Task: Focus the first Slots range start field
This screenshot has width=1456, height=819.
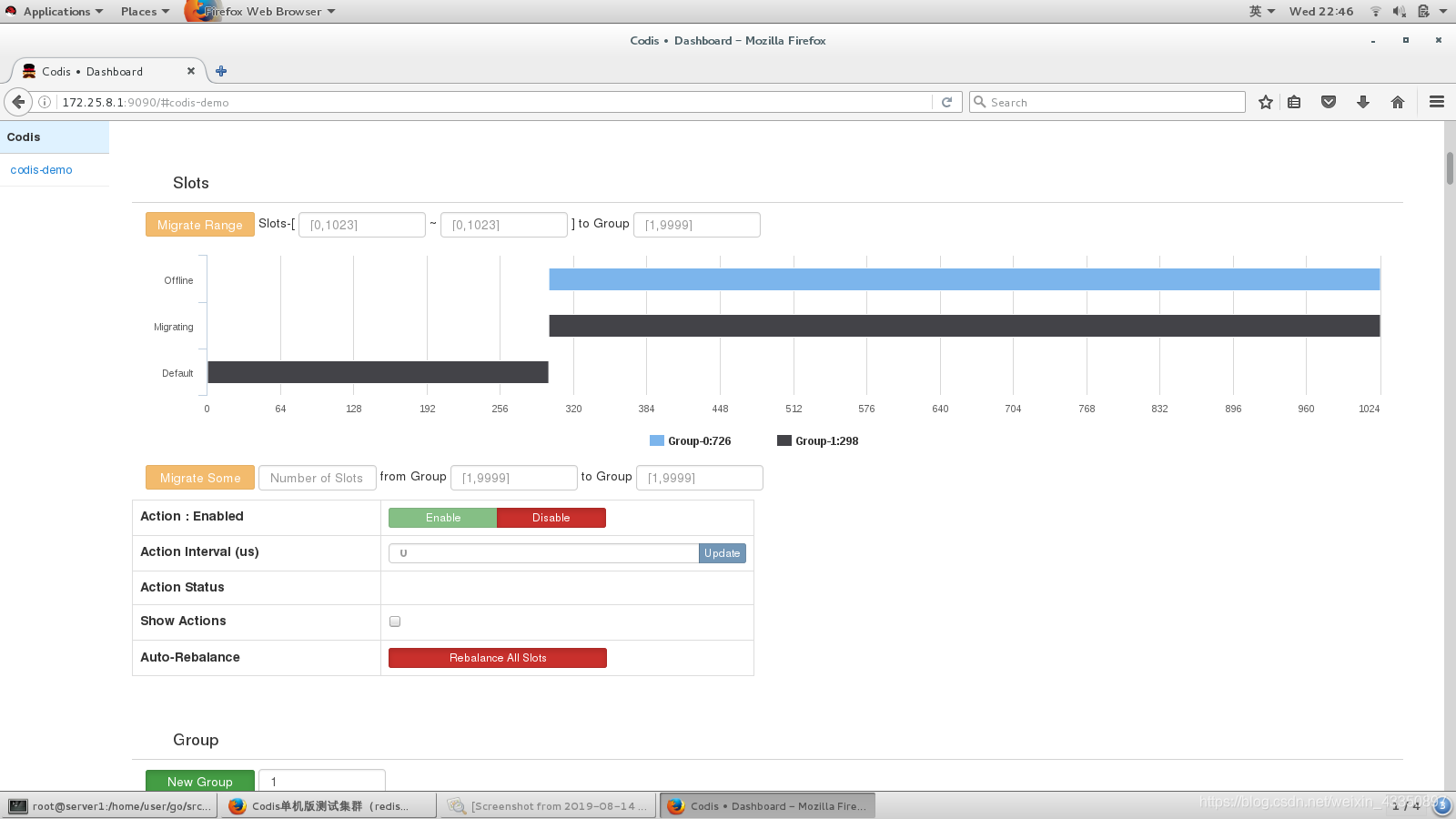Action: pos(362,225)
